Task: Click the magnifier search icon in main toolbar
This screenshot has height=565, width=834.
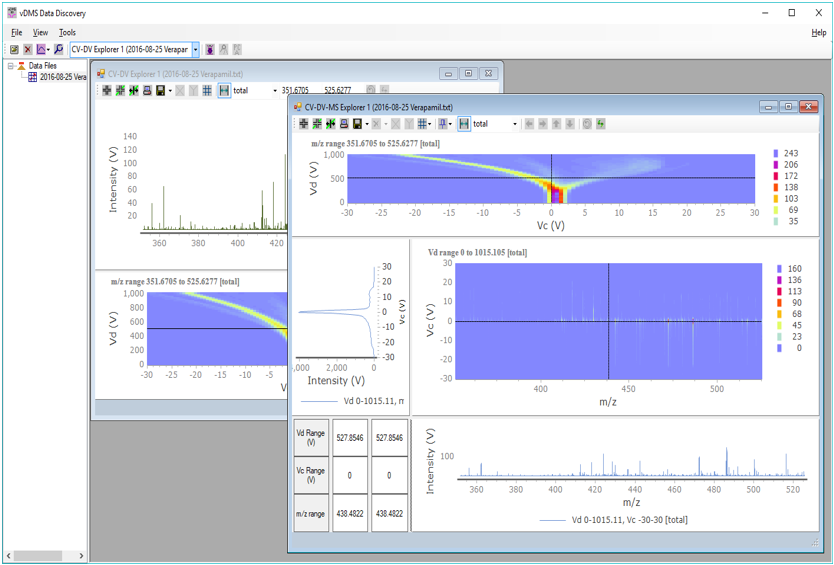Action: [x=59, y=49]
